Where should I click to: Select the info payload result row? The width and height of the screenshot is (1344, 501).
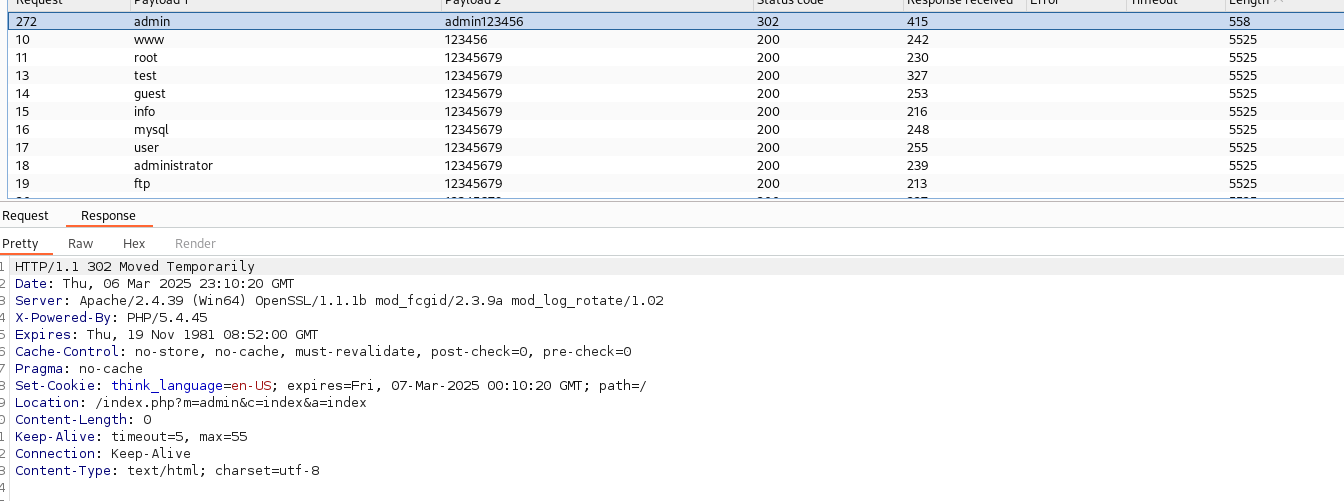[x=144, y=112]
